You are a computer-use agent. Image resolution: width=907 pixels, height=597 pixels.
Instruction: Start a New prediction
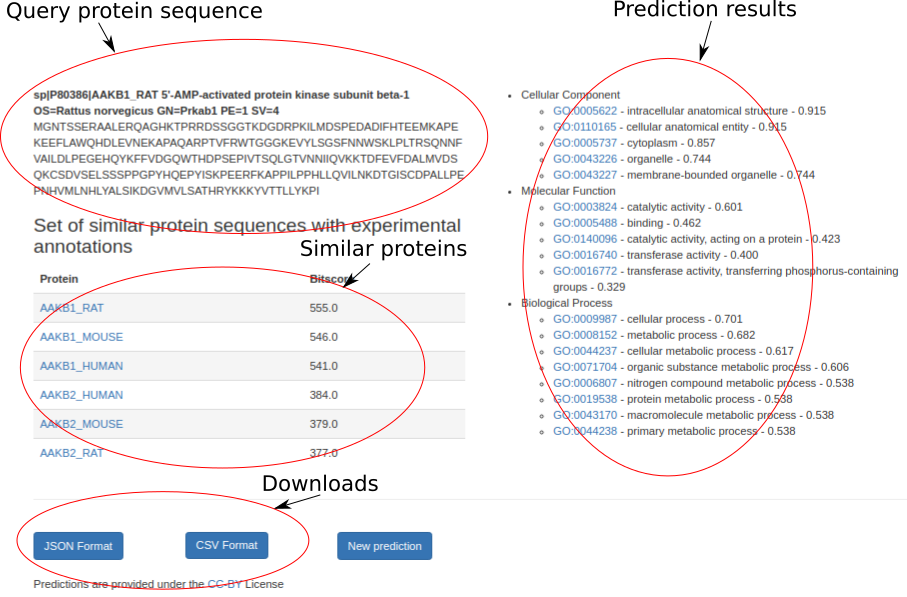[x=384, y=546]
